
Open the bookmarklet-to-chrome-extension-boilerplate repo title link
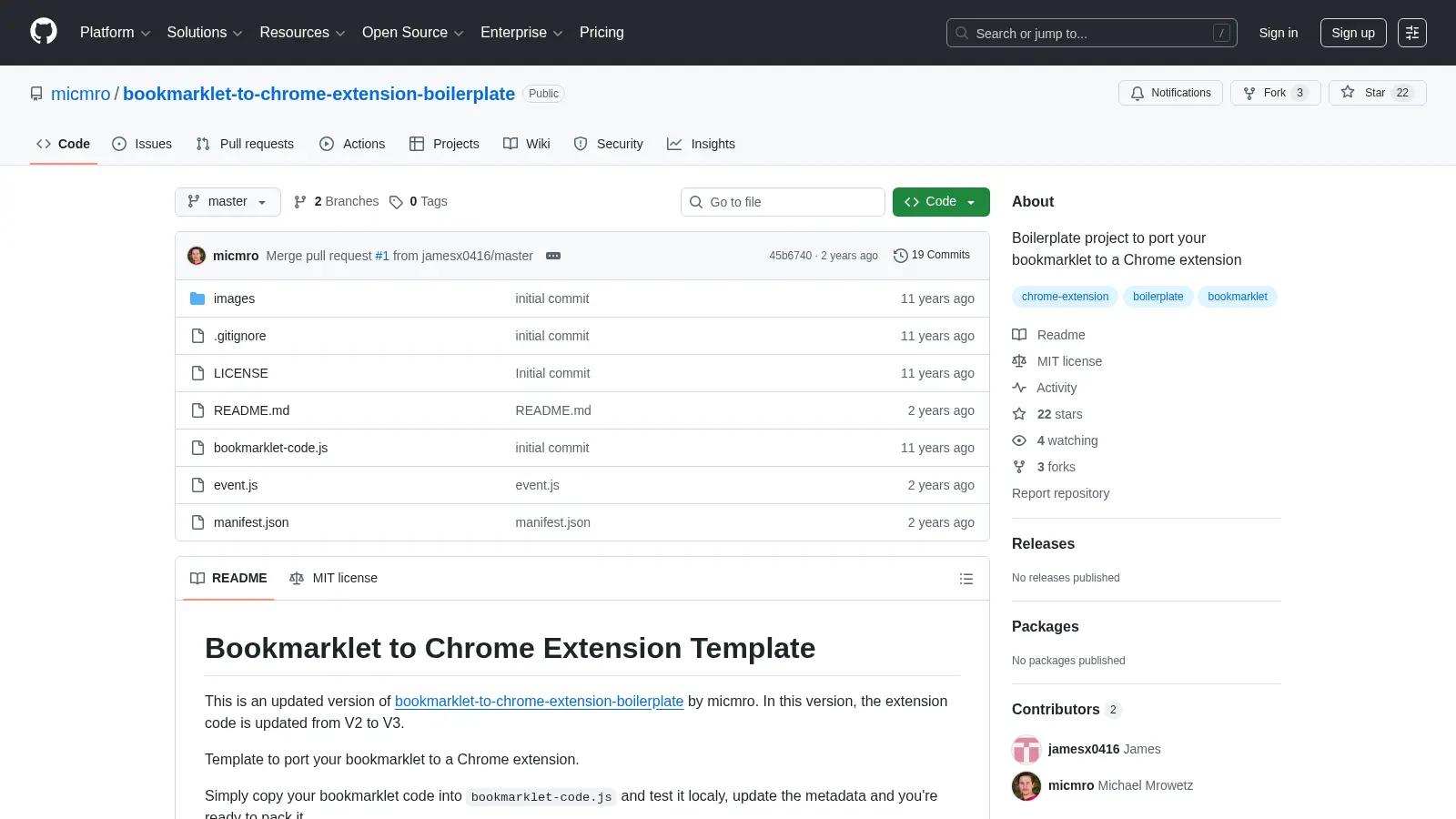[318, 94]
